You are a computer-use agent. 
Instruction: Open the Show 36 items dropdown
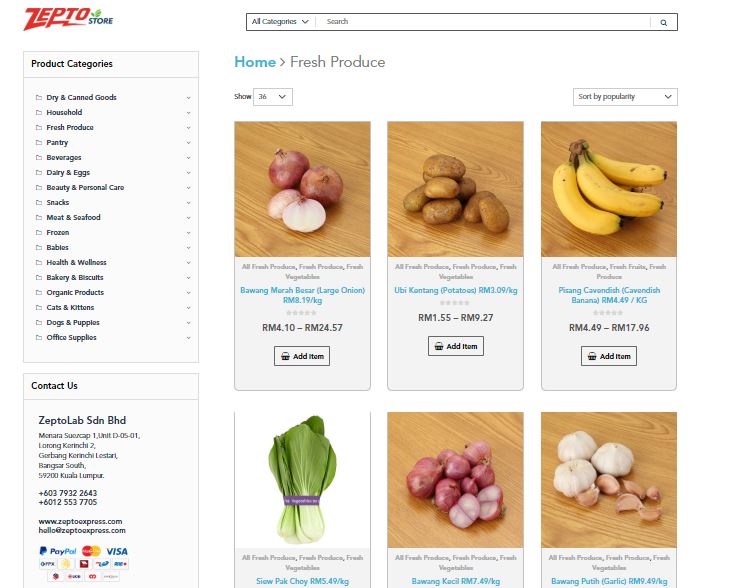pyautogui.click(x=273, y=97)
